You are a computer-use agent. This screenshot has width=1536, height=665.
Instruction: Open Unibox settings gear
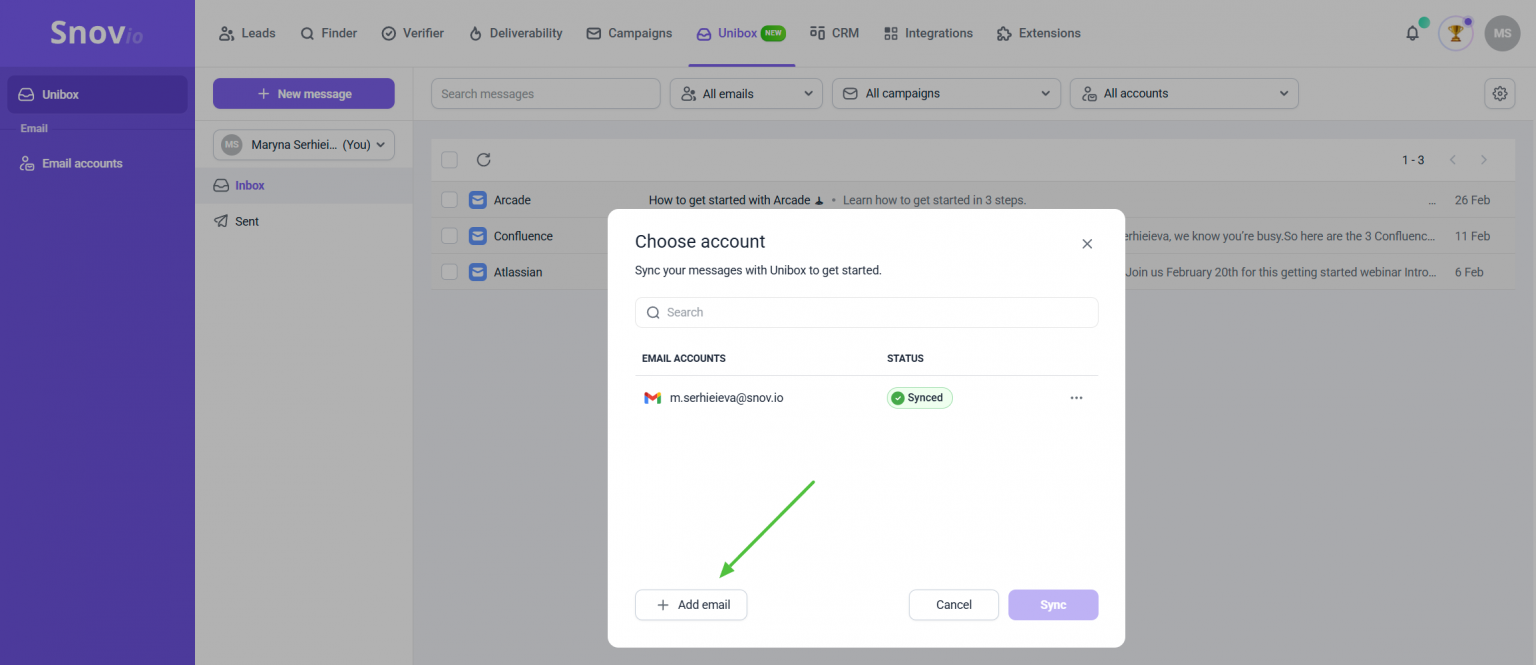(1499, 94)
